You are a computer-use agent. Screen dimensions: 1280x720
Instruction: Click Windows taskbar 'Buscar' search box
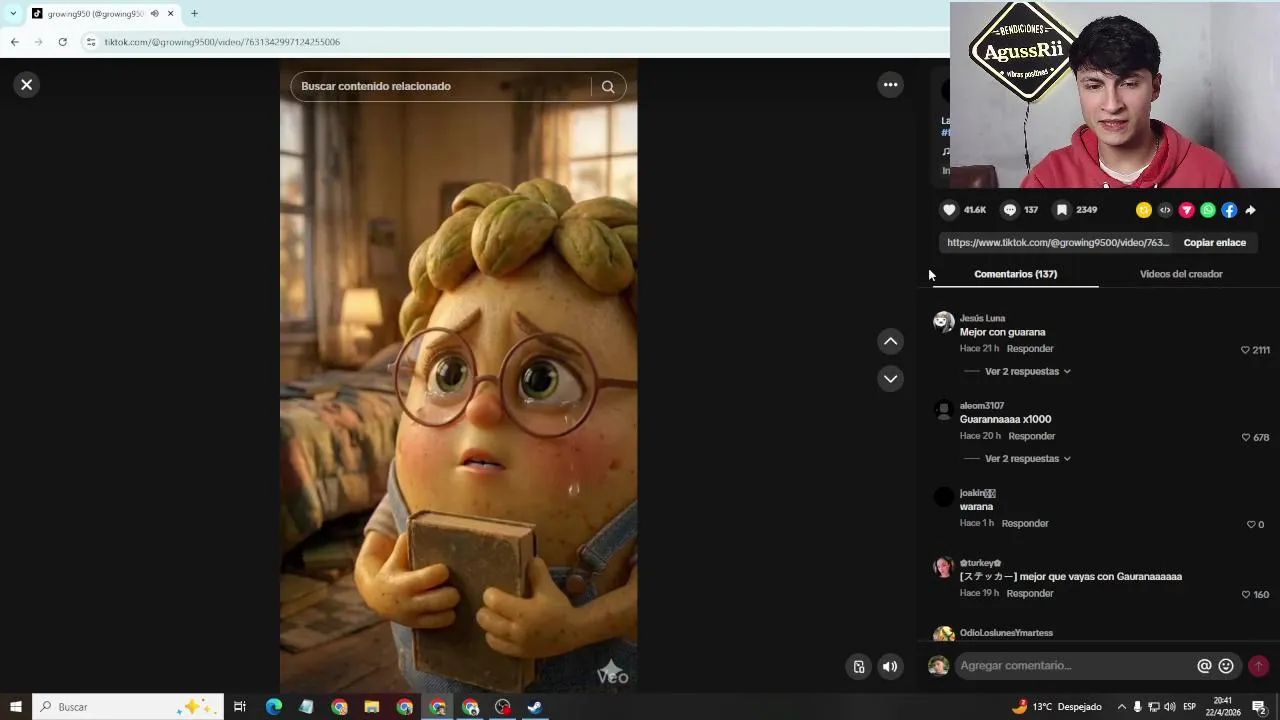127,707
